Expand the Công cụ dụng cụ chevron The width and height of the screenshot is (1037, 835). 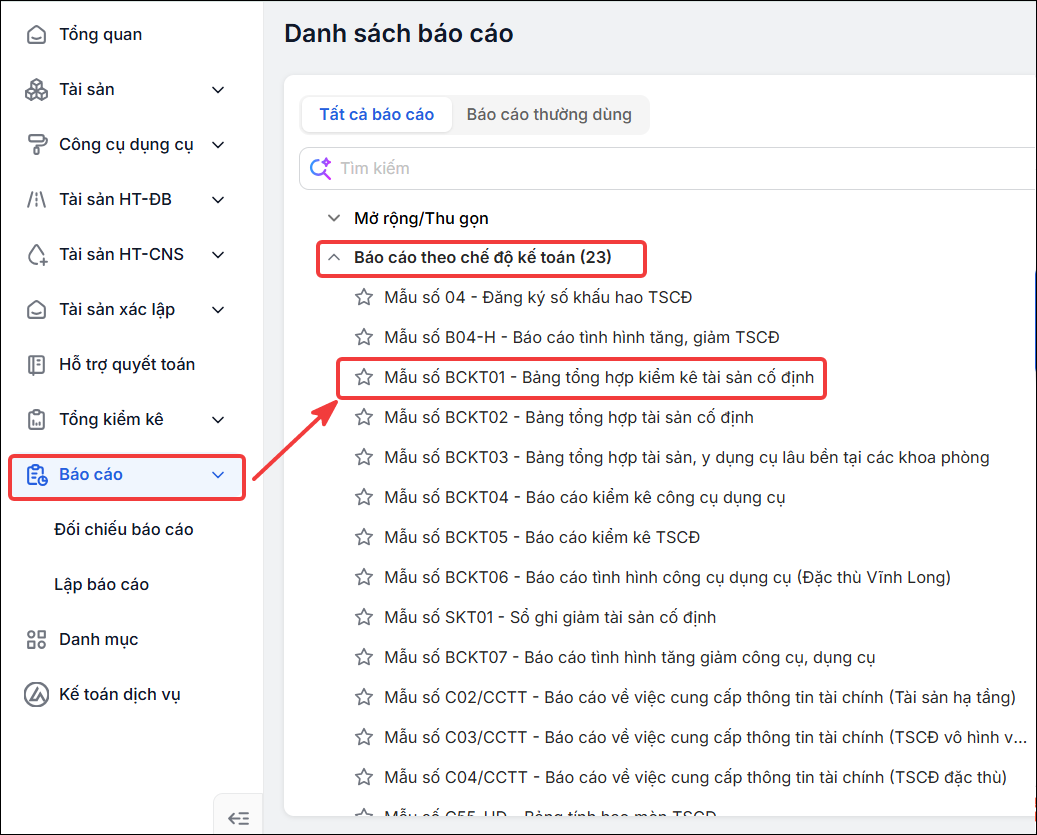click(218, 144)
